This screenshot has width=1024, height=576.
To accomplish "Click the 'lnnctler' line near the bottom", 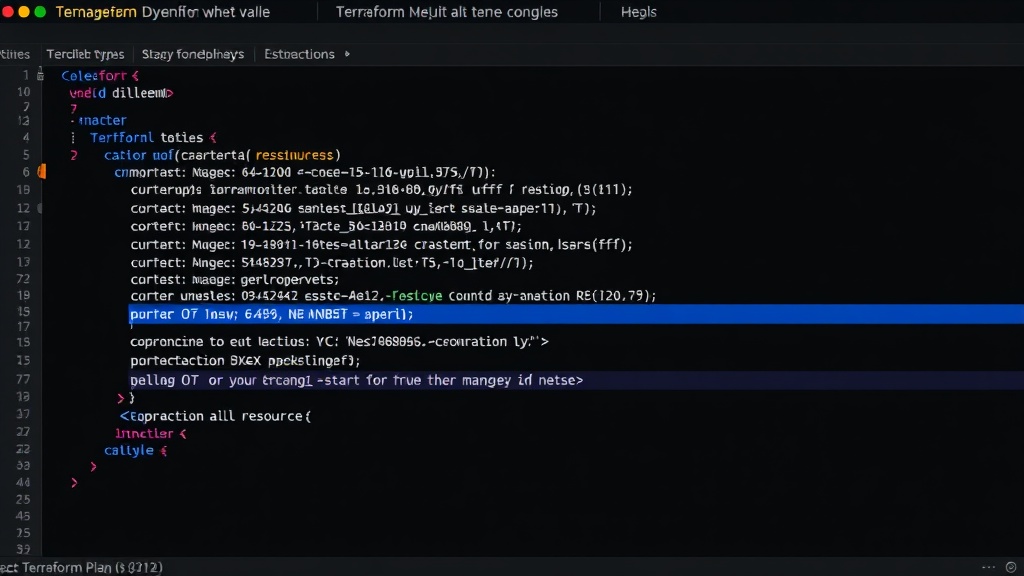I will coord(151,434).
